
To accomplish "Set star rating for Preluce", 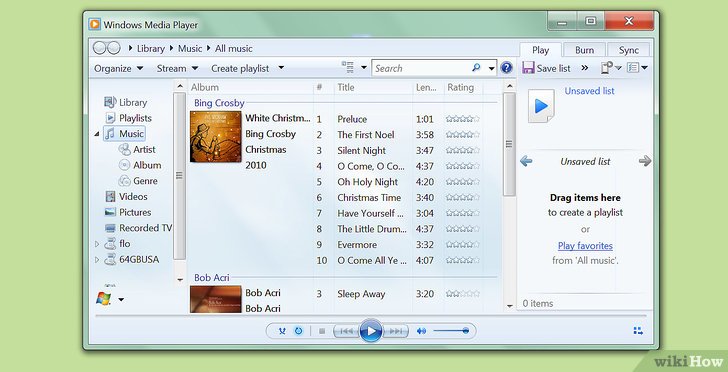I will pos(462,119).
